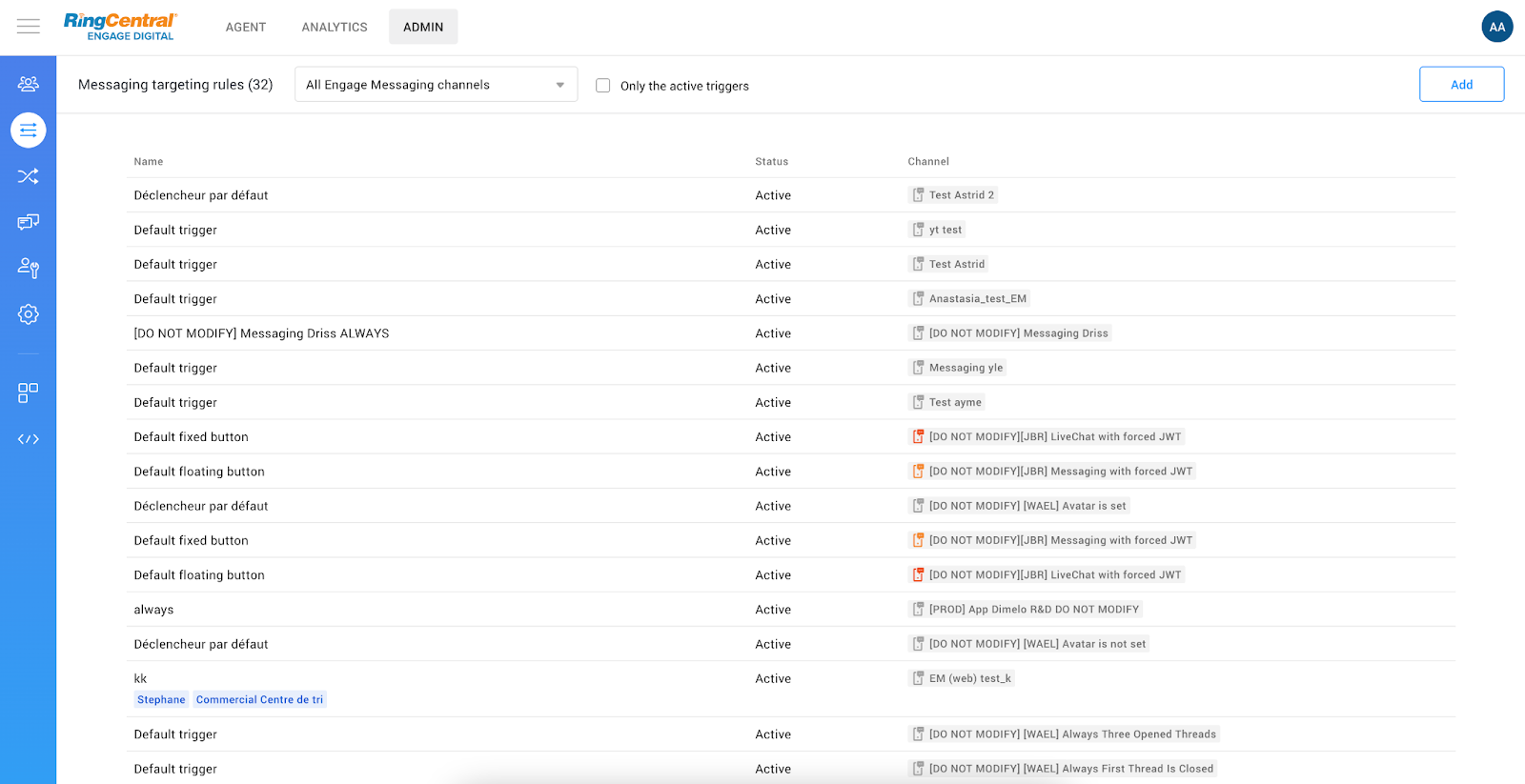This screenshot has width=1525, height=784.
Task: Select the highlighted targeting rules sidebar icon
Action: (29, 130)
